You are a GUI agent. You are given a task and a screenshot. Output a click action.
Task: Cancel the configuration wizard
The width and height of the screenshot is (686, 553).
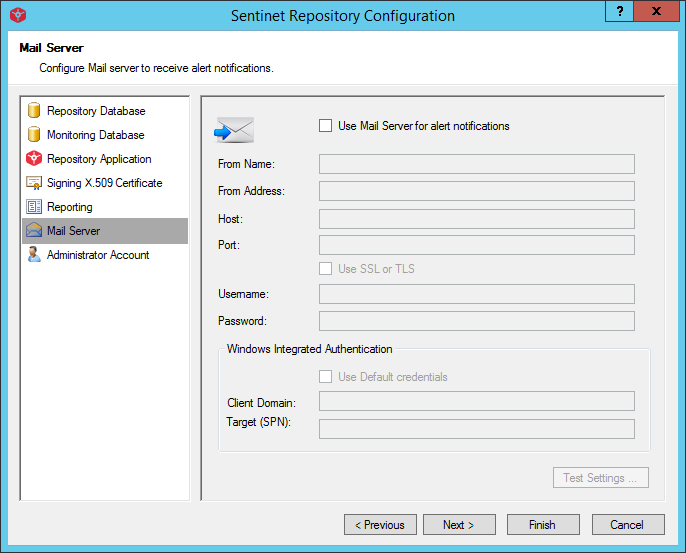[x=628, y=525]
